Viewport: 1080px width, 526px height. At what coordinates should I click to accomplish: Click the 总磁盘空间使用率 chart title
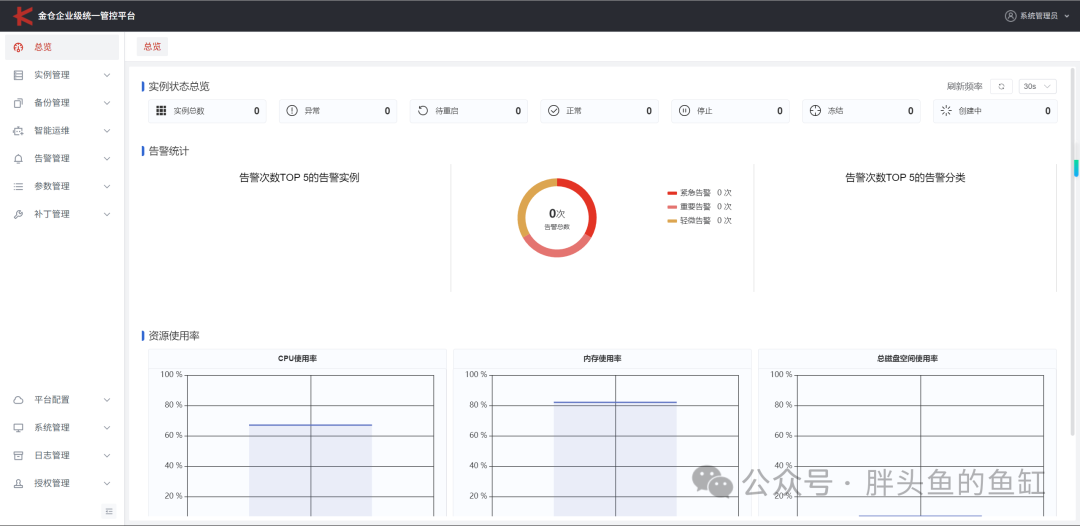[x=907, y=359]
